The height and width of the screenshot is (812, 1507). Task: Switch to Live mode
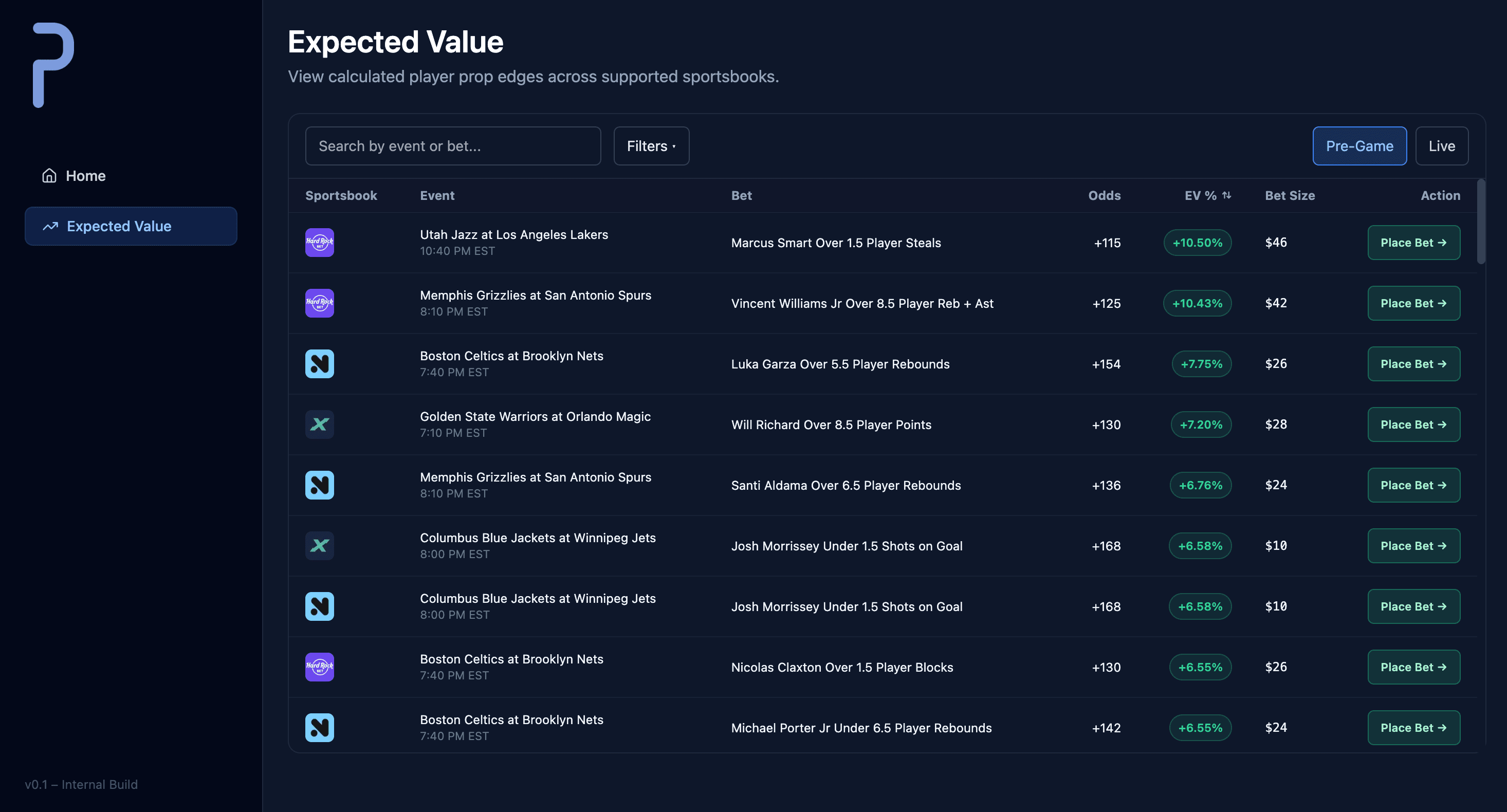pyautogui.click(x=1441, y=145)
